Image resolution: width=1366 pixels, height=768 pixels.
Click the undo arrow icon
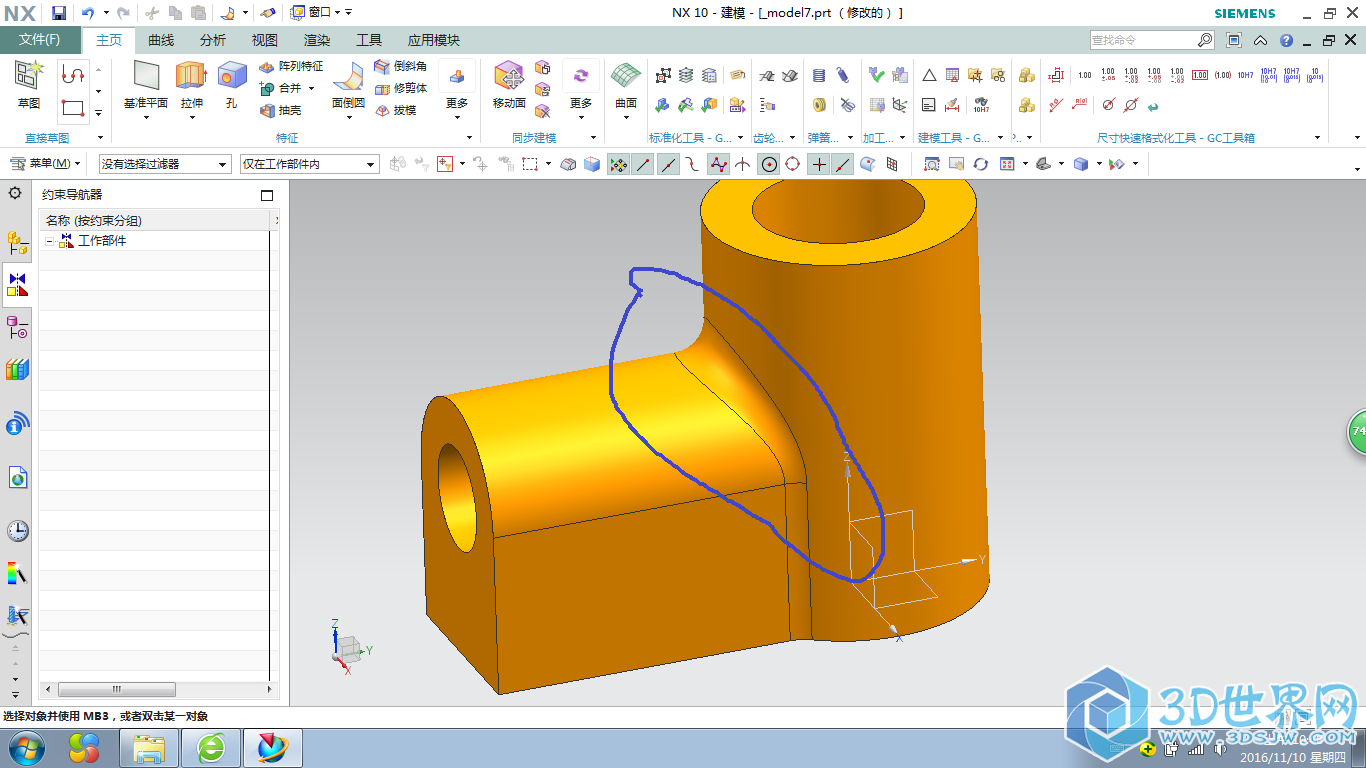[87, 13]
